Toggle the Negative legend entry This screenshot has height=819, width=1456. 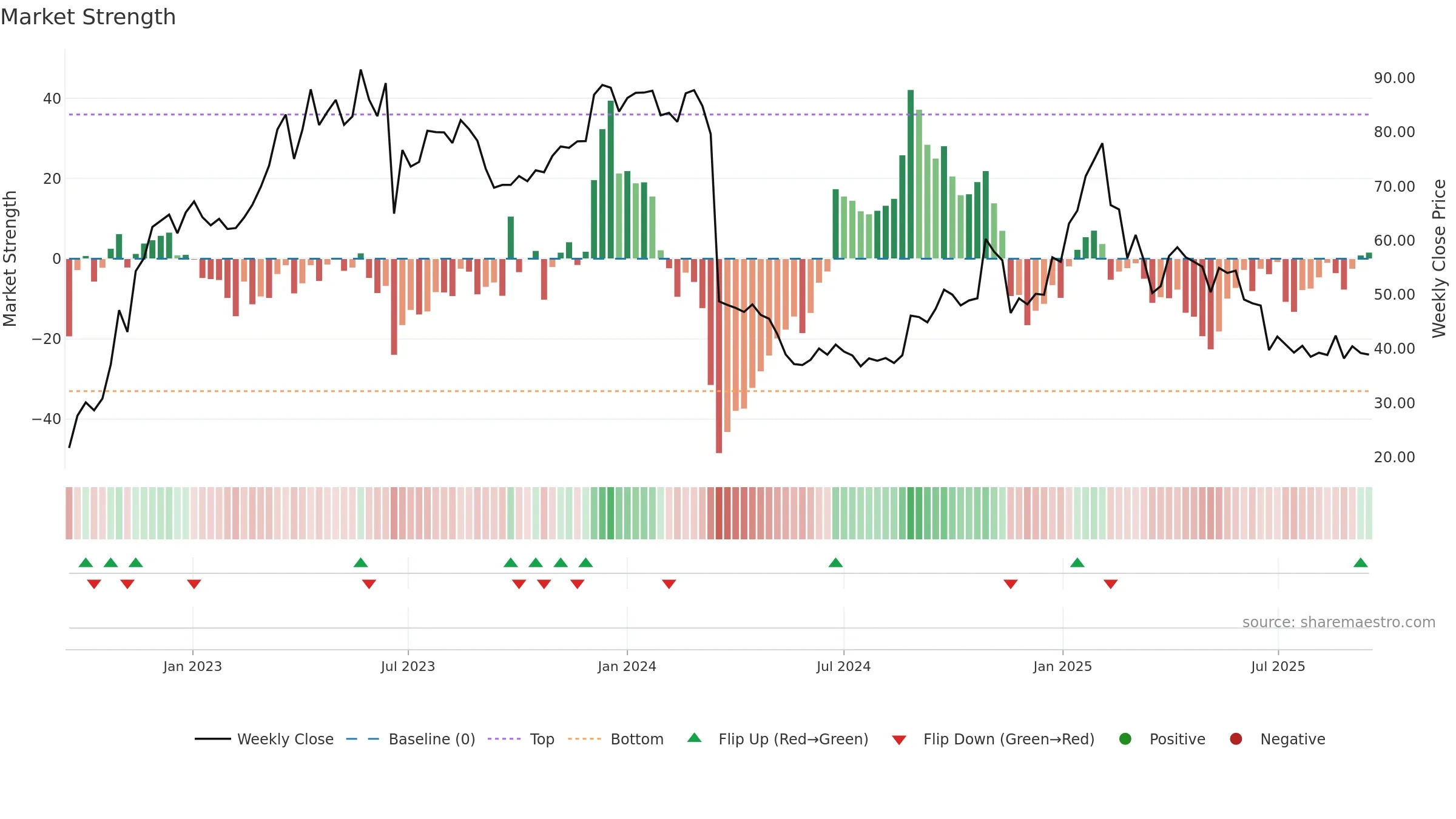tap(1277, 739)
